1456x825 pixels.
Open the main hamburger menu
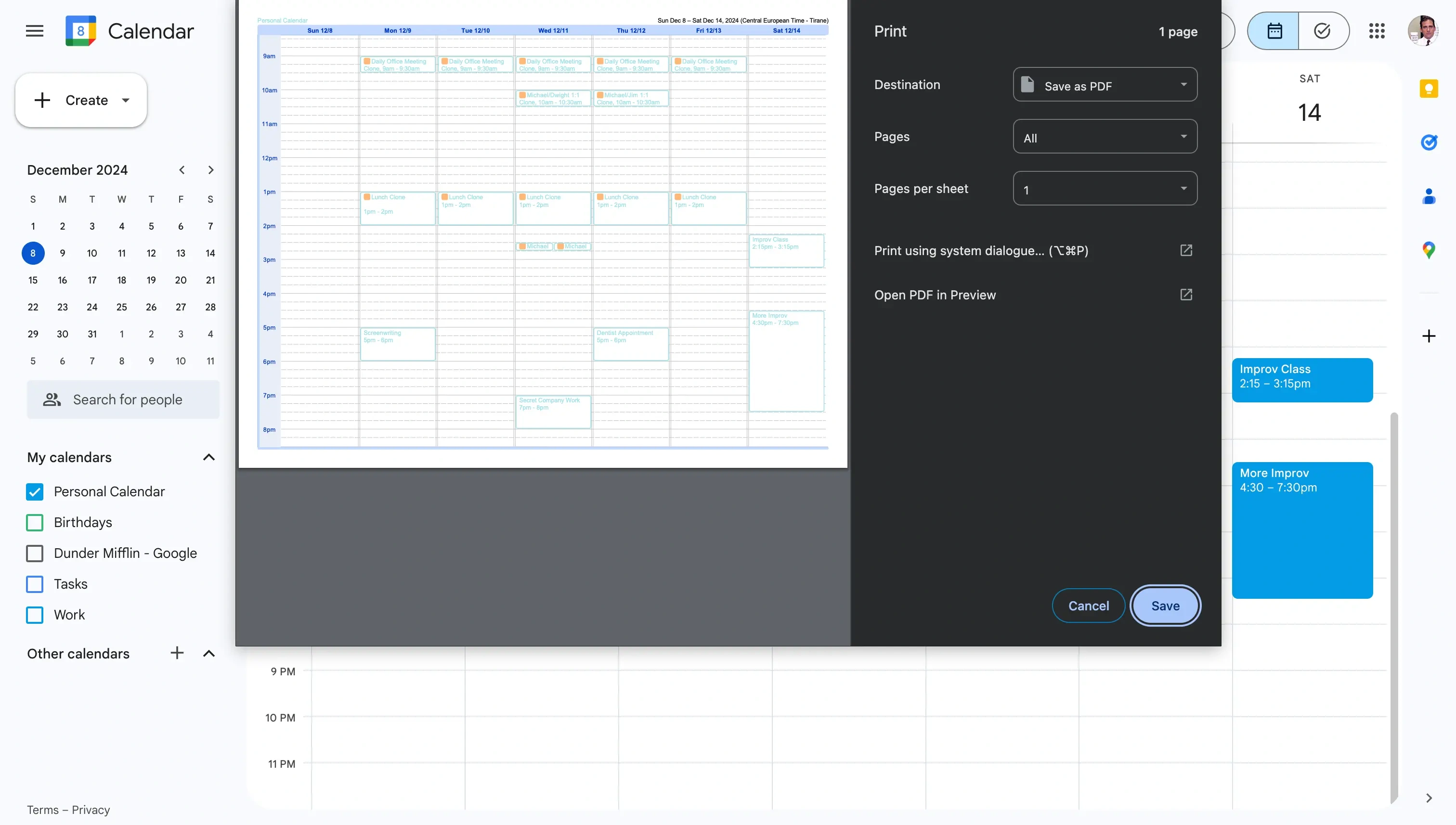[x=35, y=31]
